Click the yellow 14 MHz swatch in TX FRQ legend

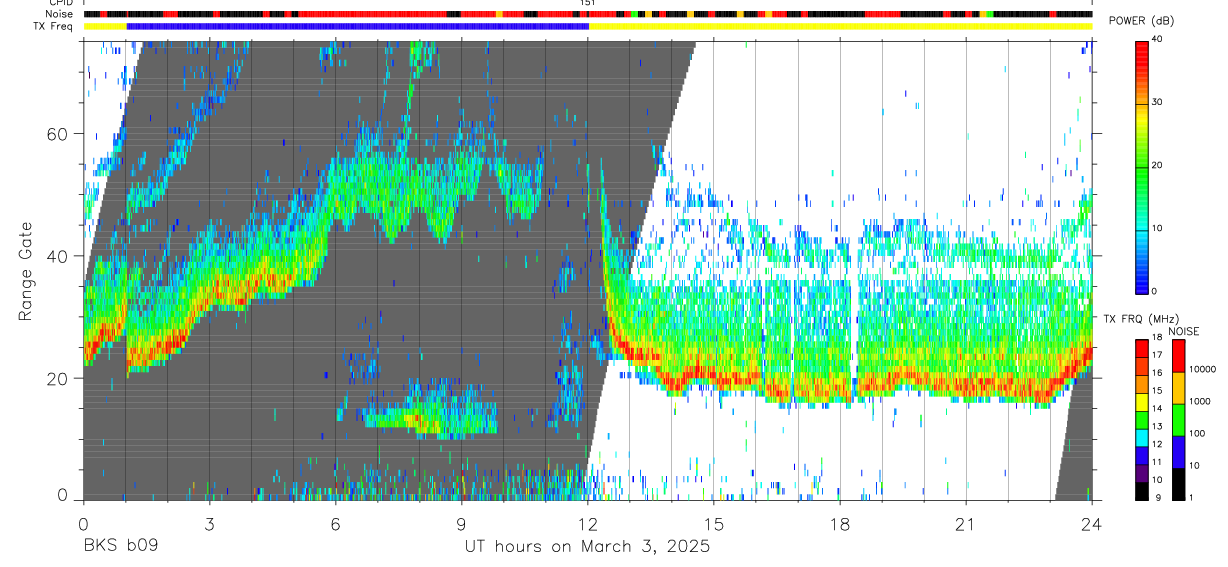point(1143,402)
